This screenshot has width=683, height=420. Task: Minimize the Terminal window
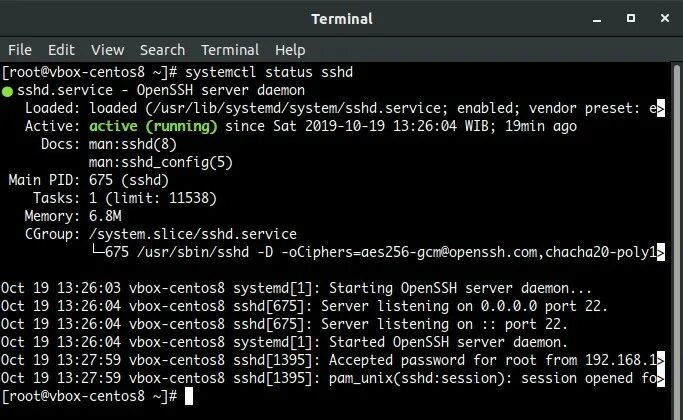click(597, 19)
